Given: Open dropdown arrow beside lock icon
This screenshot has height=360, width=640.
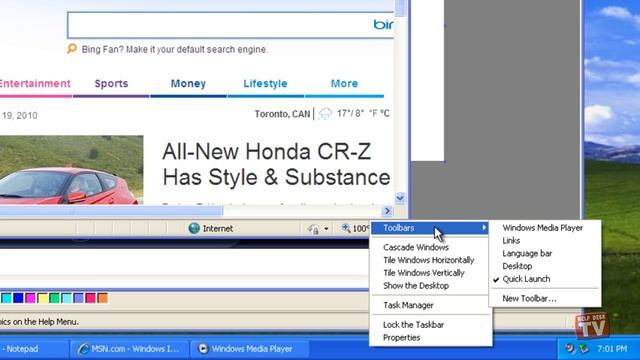Looking at the screenshot, I should 326,229.
